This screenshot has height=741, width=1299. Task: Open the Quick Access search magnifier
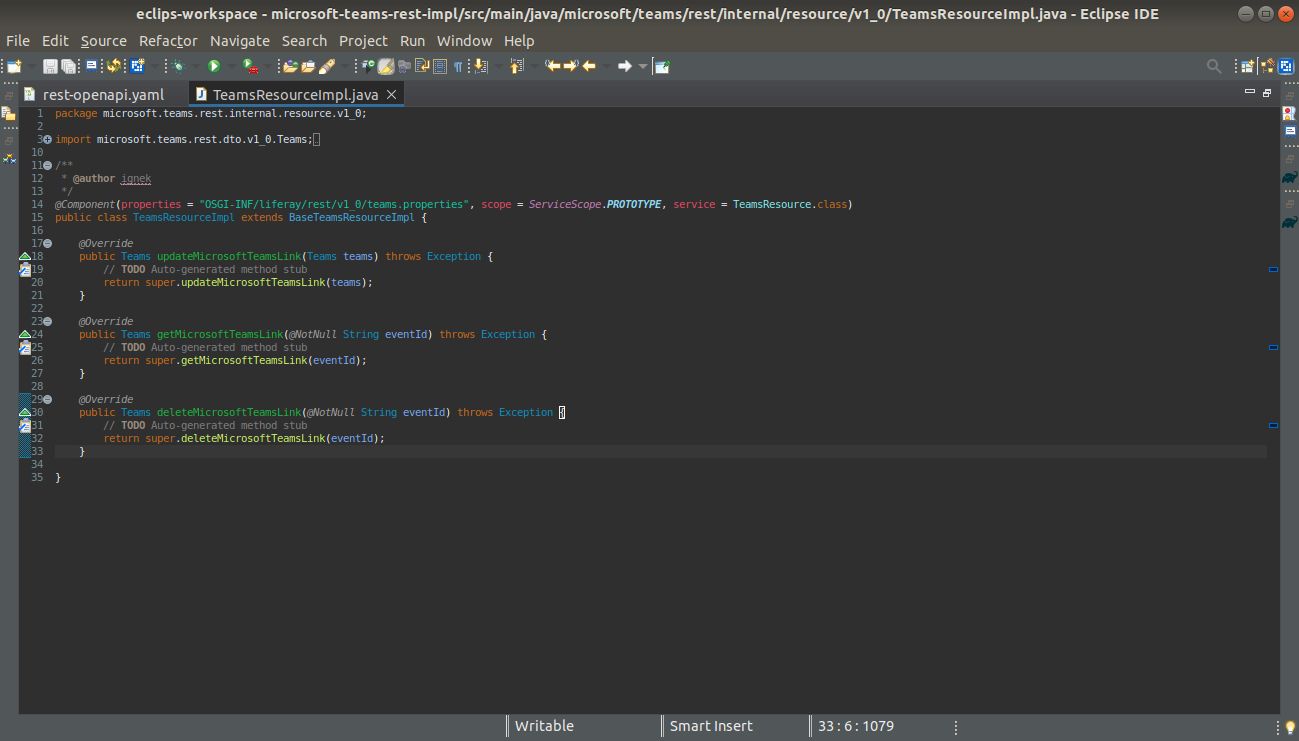[1214, 66]
